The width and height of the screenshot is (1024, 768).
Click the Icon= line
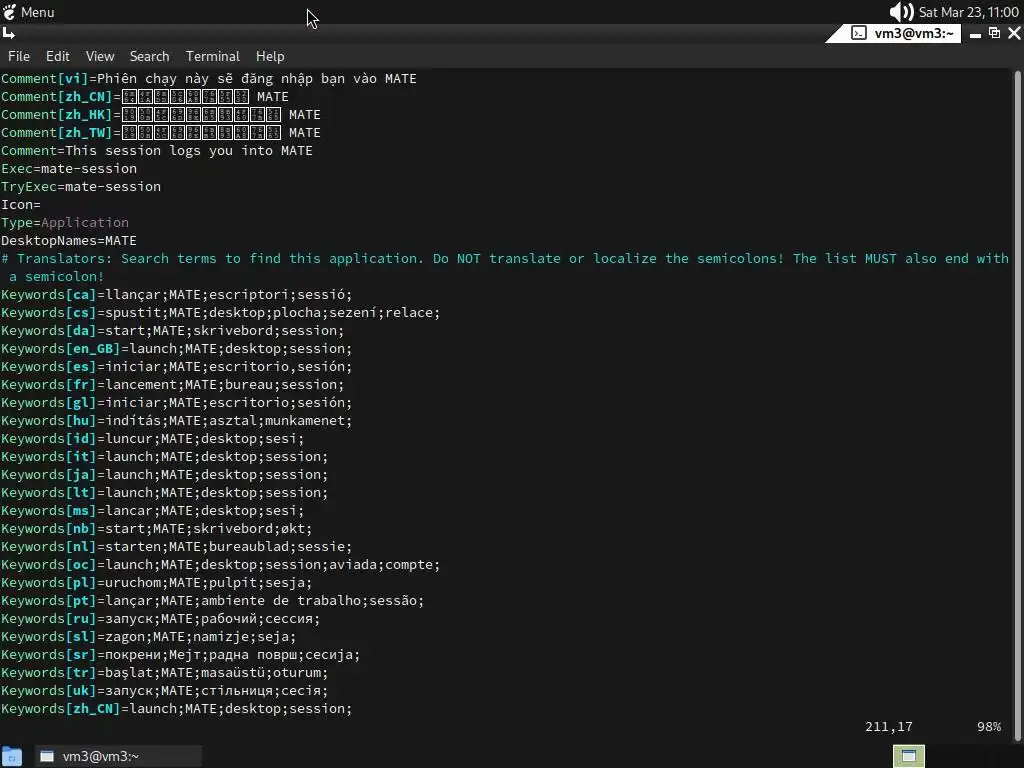21,204
